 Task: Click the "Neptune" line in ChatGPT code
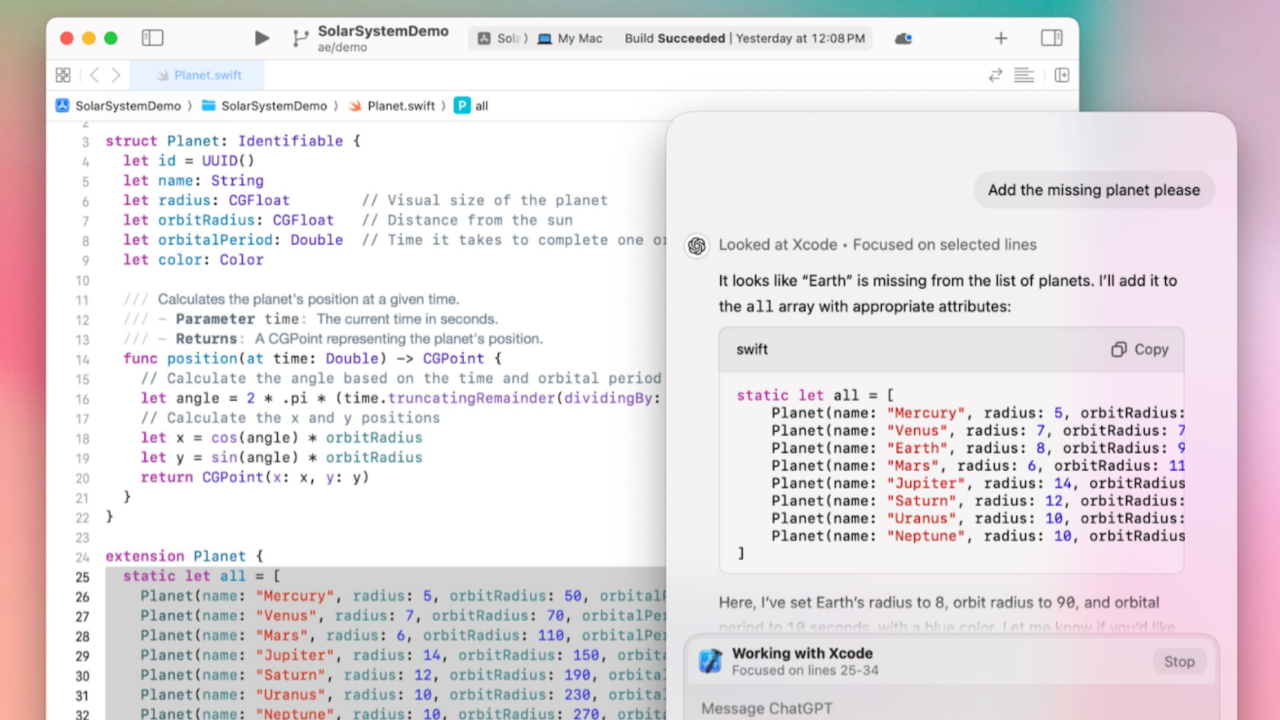point(978,536)
